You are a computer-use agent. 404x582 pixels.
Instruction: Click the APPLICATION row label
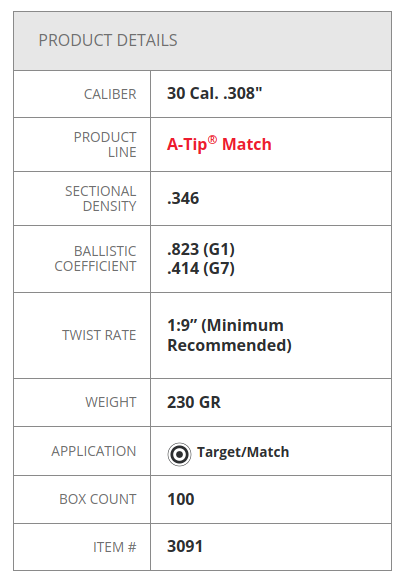click(94, 451)
